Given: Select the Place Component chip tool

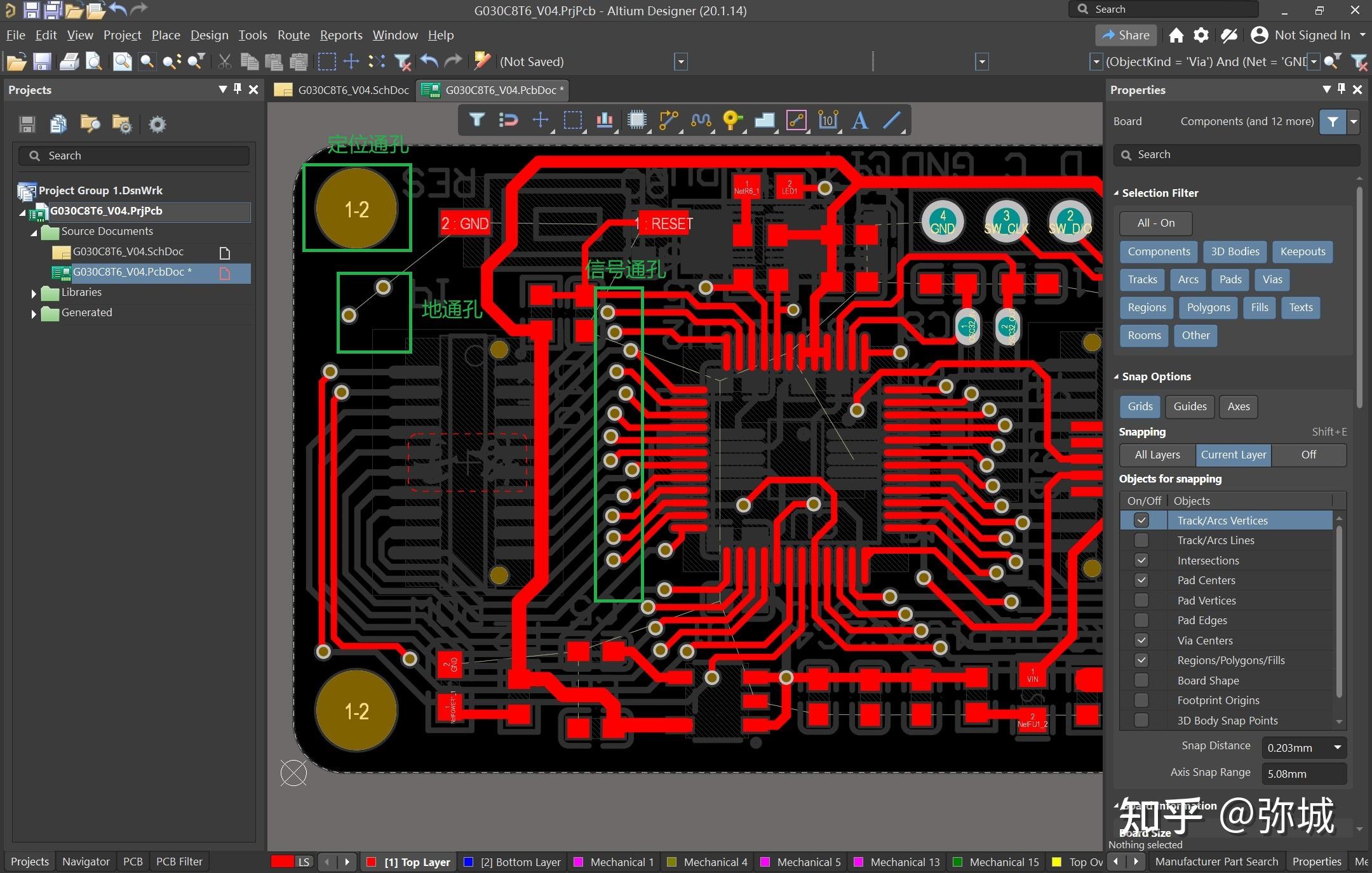Looking at the screenshot, I should click(637, 120).
